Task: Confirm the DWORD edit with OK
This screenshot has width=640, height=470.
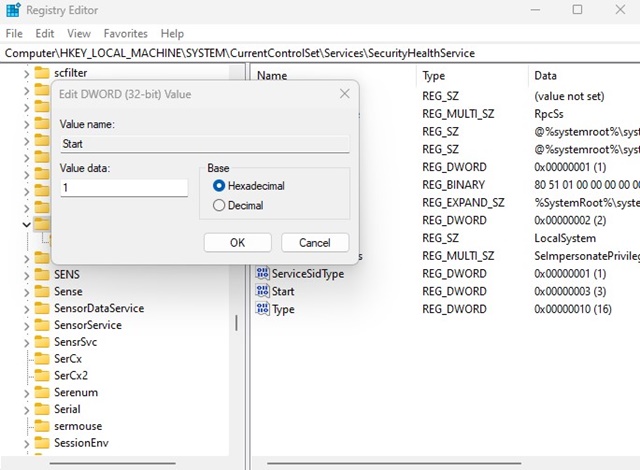Action: (238, 243)
